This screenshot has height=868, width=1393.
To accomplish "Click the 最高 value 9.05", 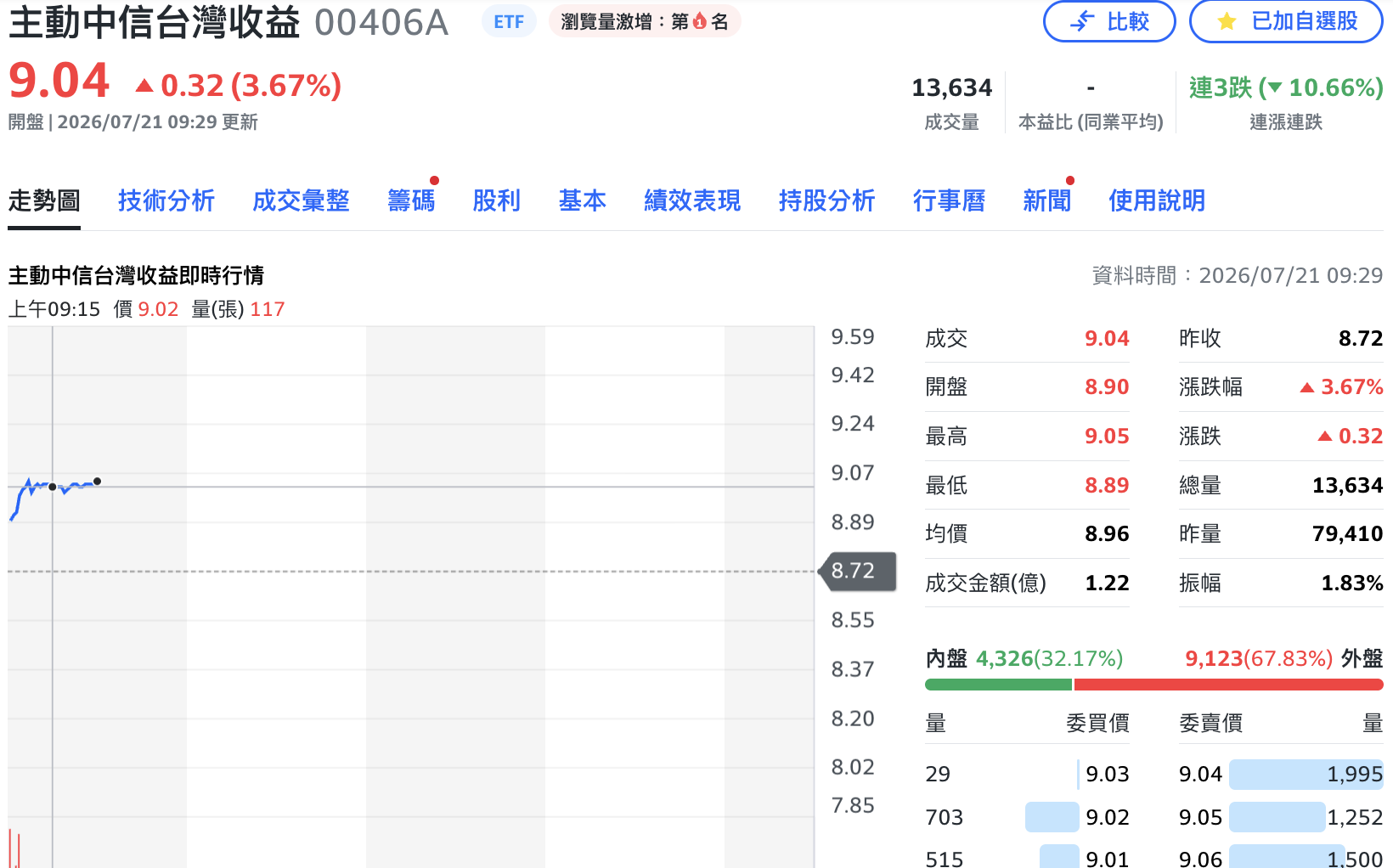I will 1107,437.
